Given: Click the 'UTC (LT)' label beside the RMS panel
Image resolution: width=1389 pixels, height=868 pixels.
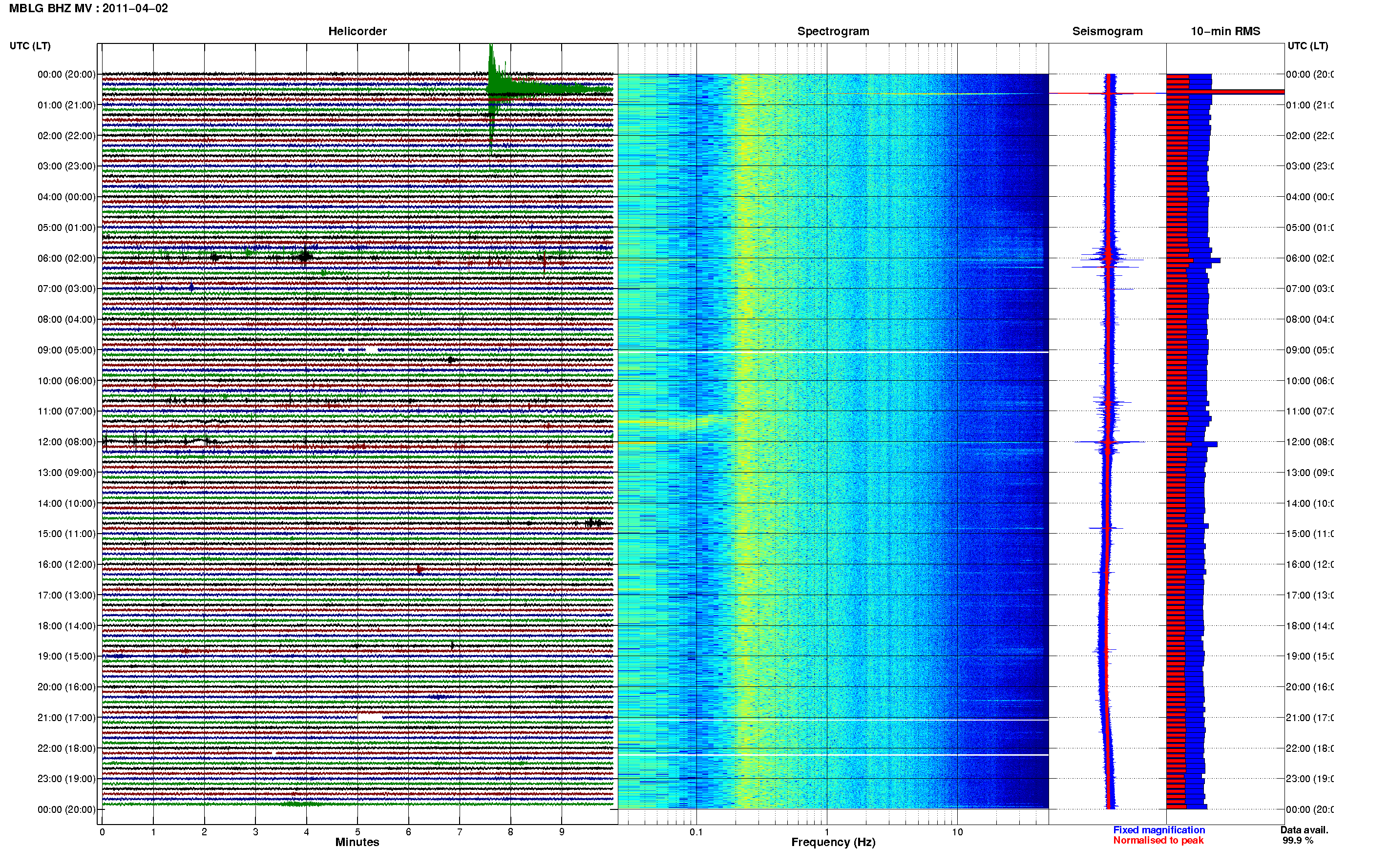Looking at the screenshot, I should coord(1307,46).
